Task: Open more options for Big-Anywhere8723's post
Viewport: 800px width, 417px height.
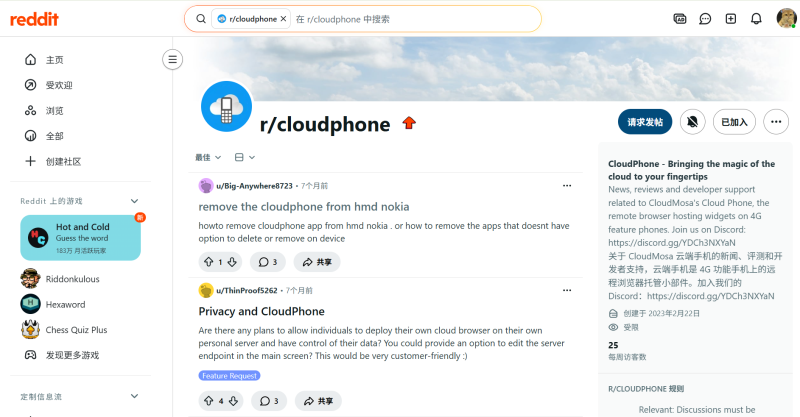Action: coord(567,186)
